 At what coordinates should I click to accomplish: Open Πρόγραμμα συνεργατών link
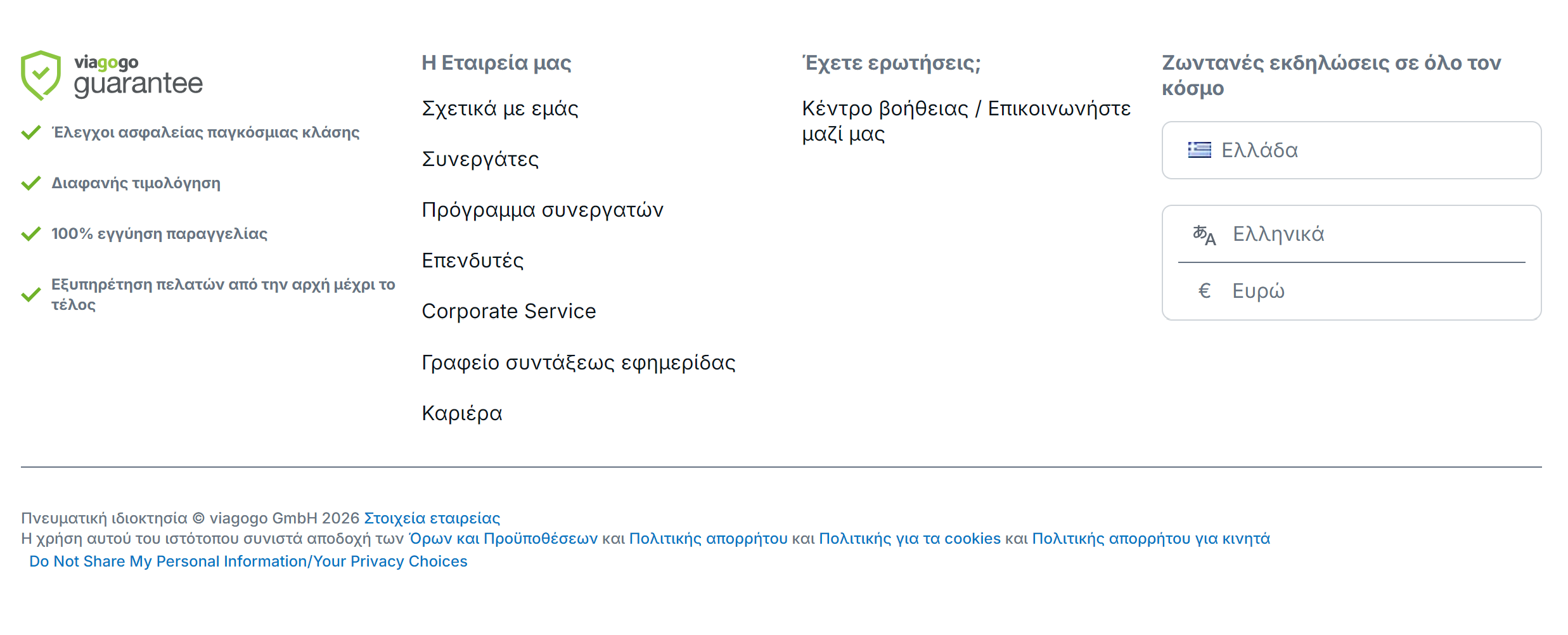(x=543, y=210)
